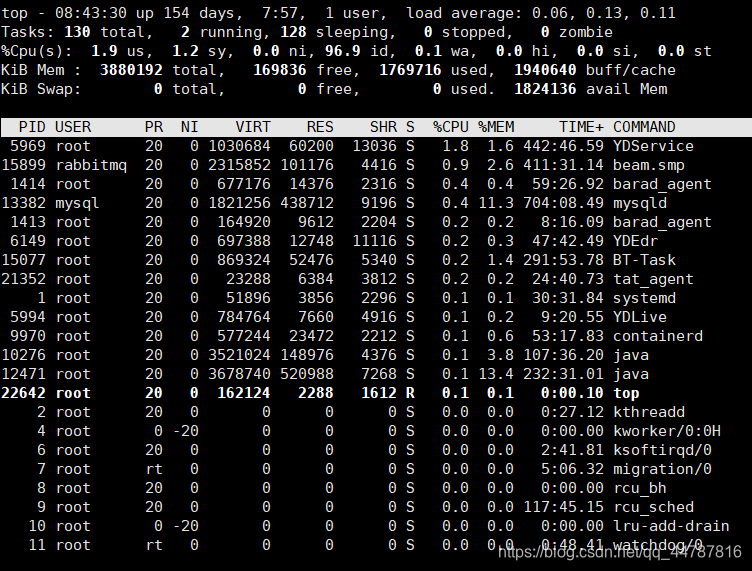Click the kworker/0:0H command
Image resolution: width=752 pixels, height=571 pixels.
[x=667, y=431]
